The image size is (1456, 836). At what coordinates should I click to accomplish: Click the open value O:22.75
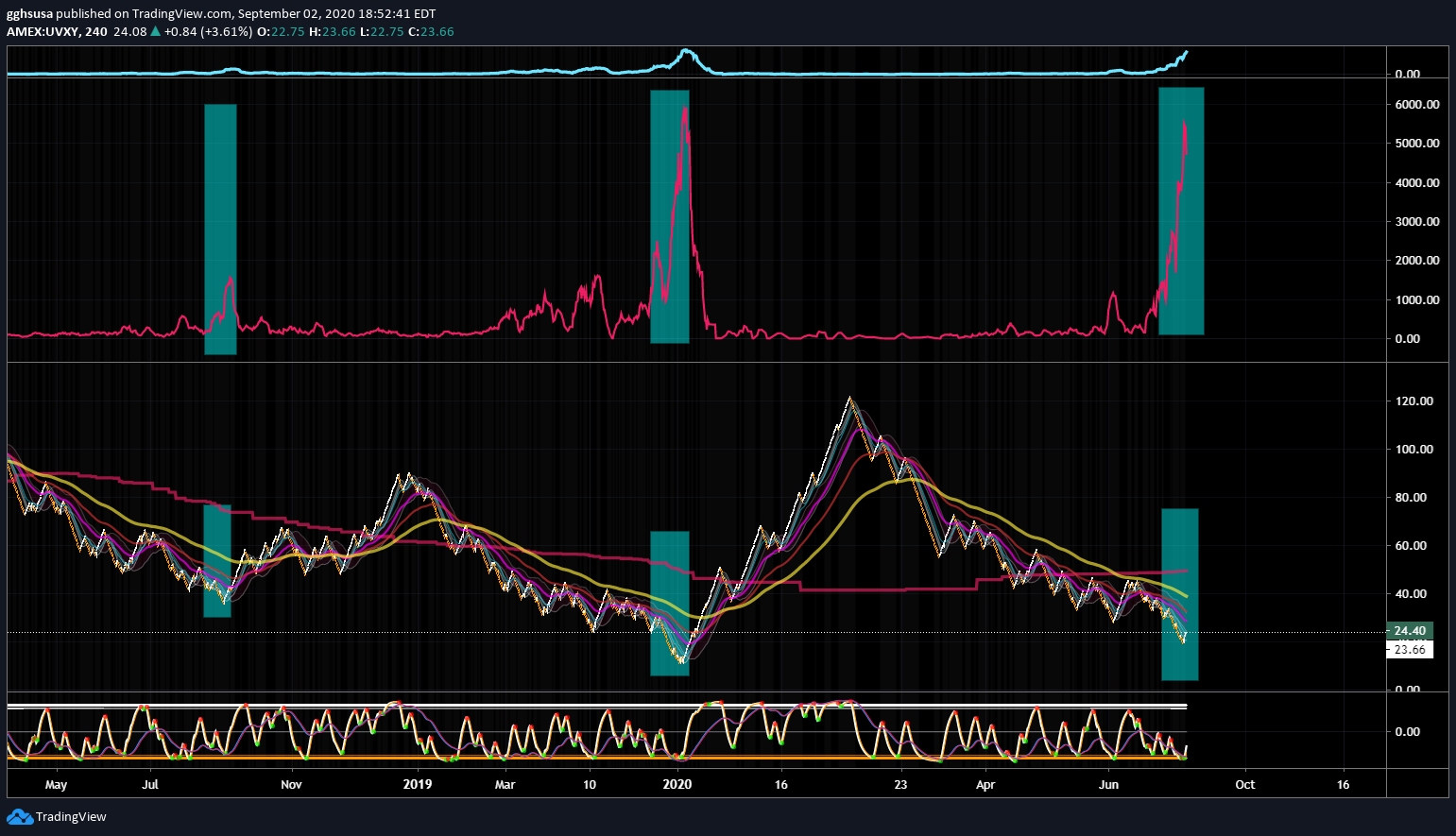[281, 31]
